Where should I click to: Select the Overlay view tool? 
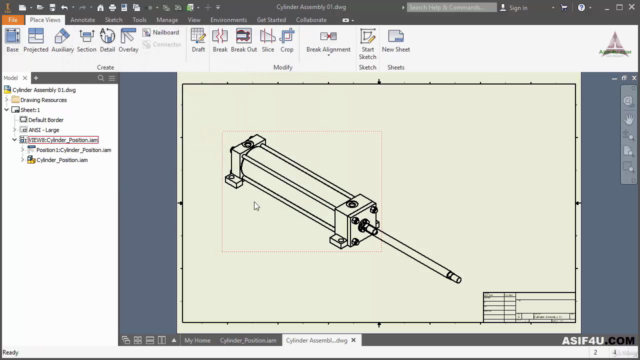point(128,40)
